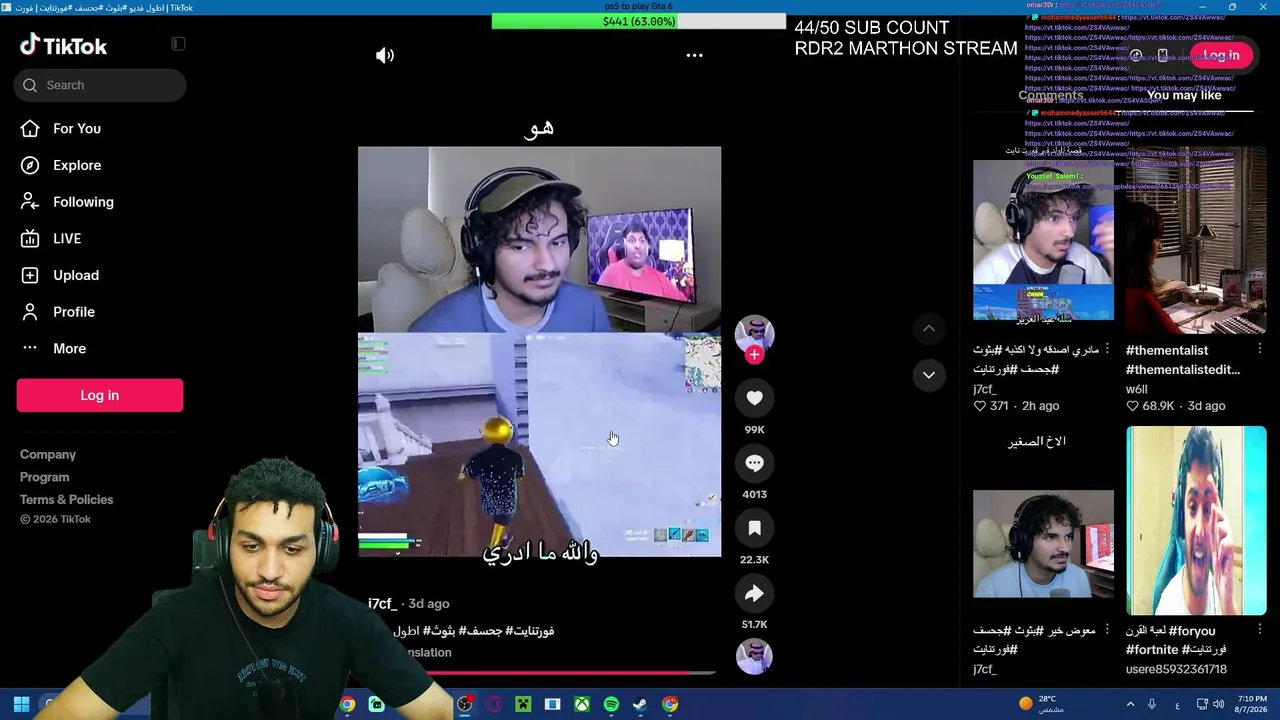Open the microphone tray icon
This screenshot has height=720, width=1280.
point(1152,704)
